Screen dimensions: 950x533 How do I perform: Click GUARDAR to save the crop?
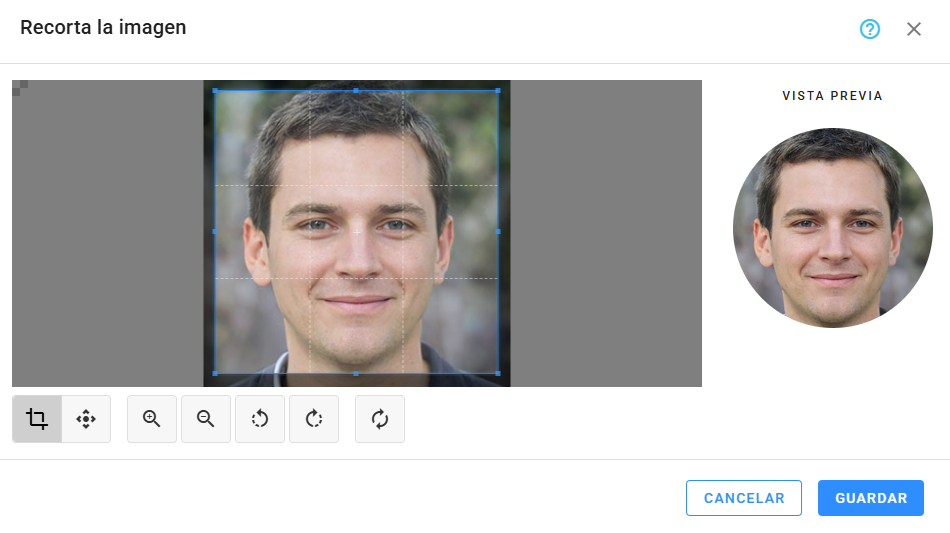[x=870, y=498]
